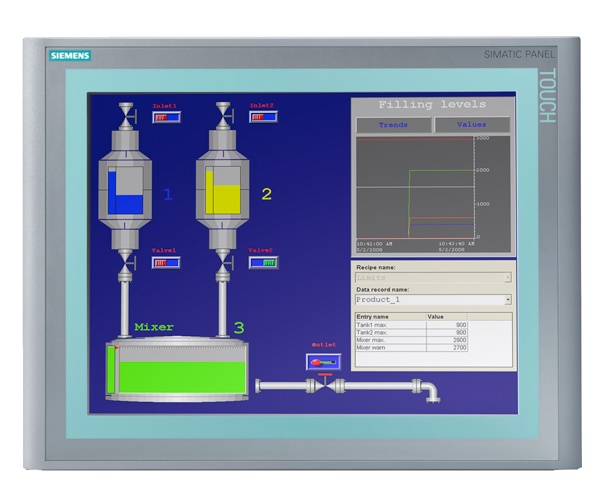
Task: Click the Mixer warn entry row
Action: [x=411, y=347]
